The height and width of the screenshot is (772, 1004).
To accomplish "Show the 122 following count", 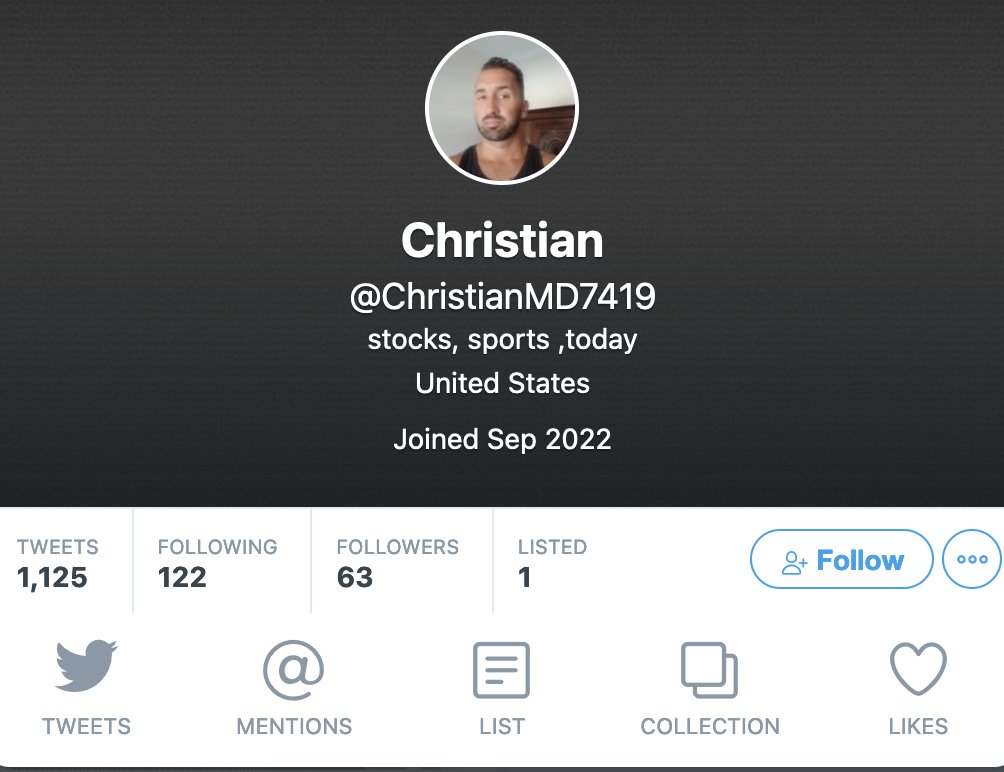I will [x=182, y=577].
